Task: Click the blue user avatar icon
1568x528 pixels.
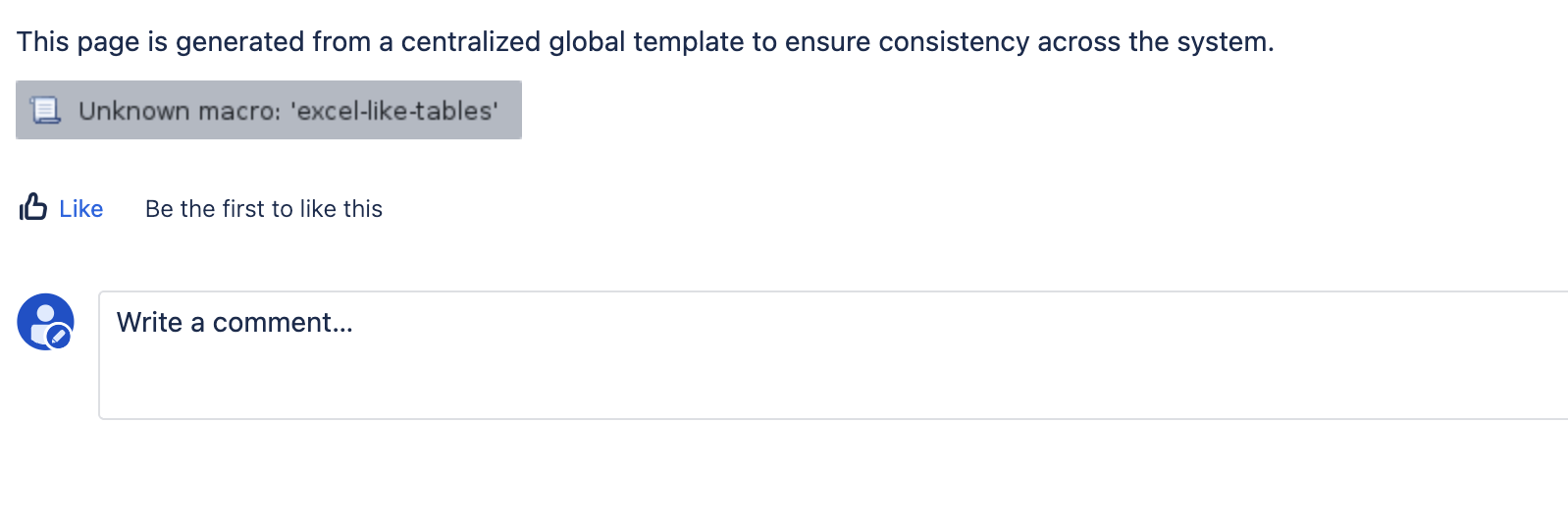Action: coord(44,320)
